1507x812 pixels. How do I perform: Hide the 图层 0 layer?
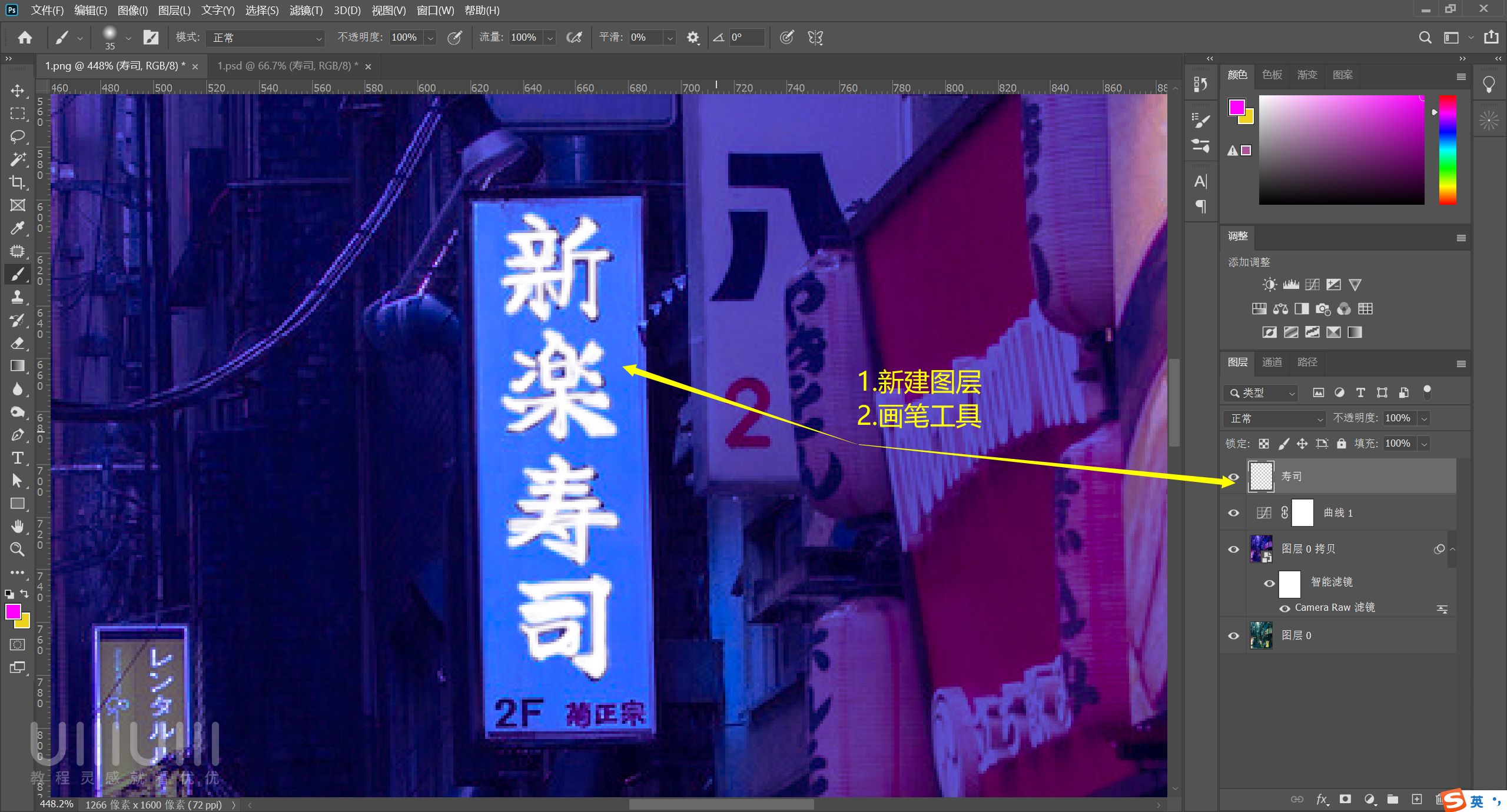pyautogui.click(x=1233, y=635)
